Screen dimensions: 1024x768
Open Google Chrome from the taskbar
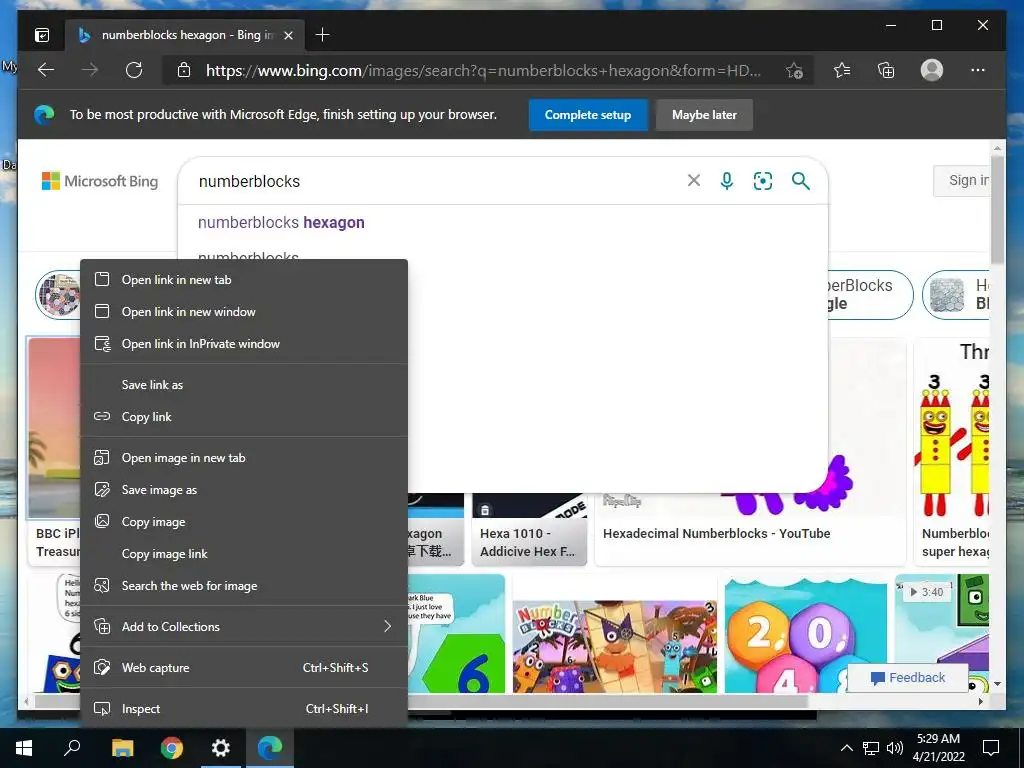(x=172, y=748)
